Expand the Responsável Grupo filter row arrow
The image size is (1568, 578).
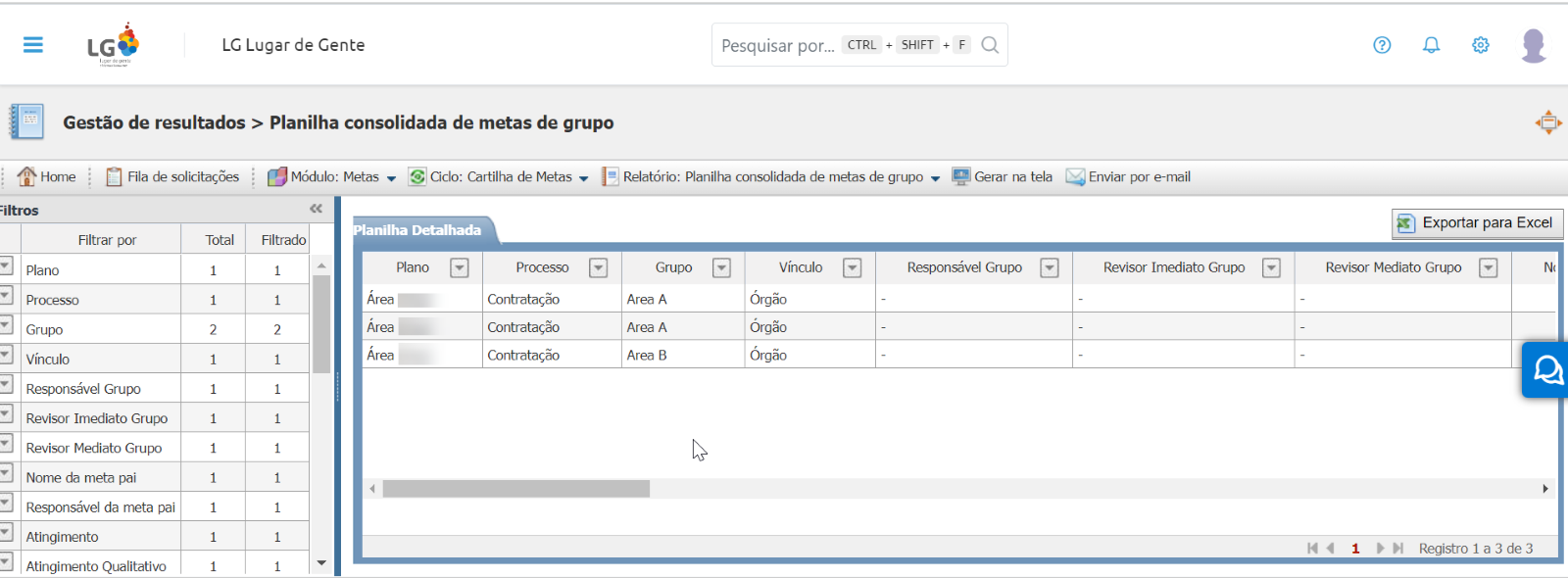(6, 385)
